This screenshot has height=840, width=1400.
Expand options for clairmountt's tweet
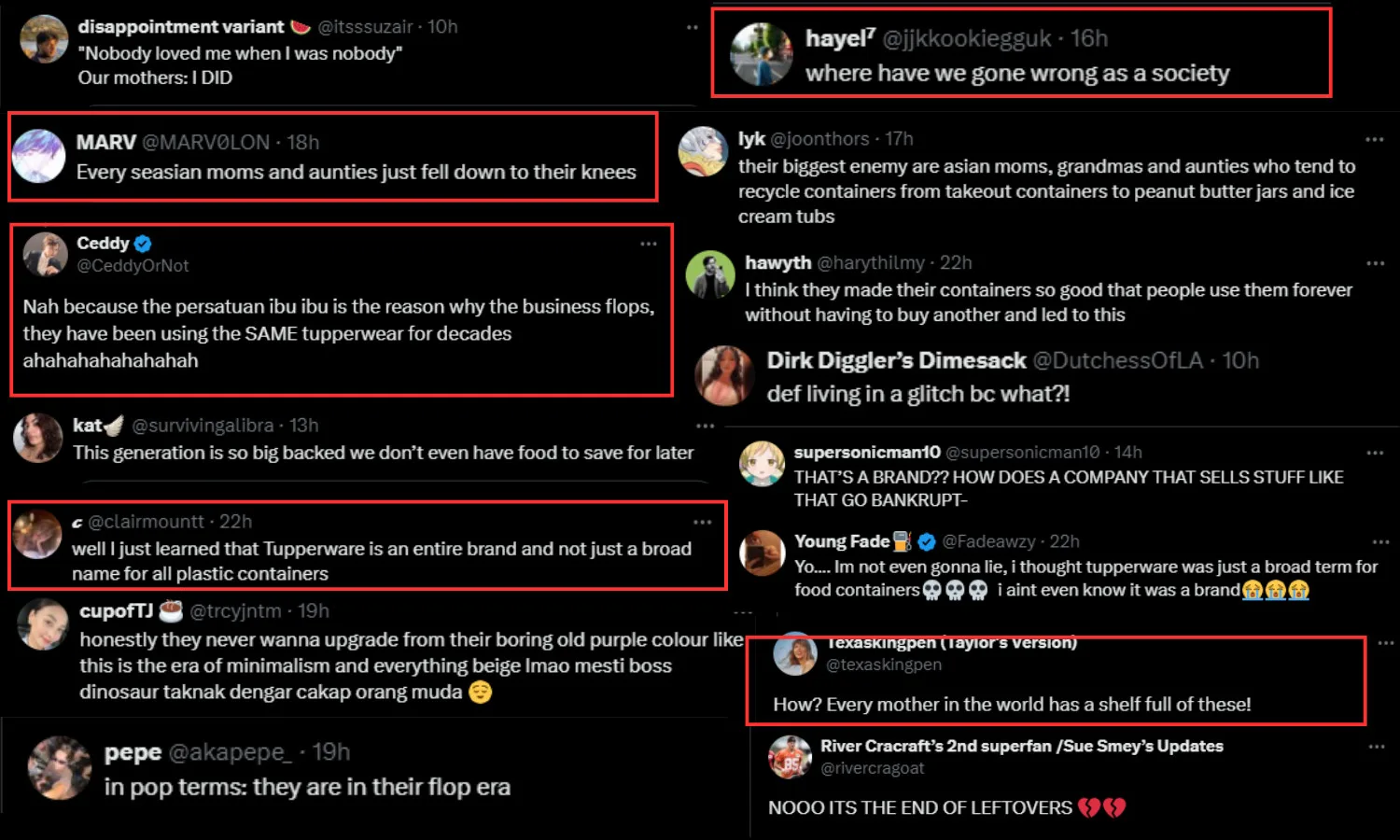point(702,522)
